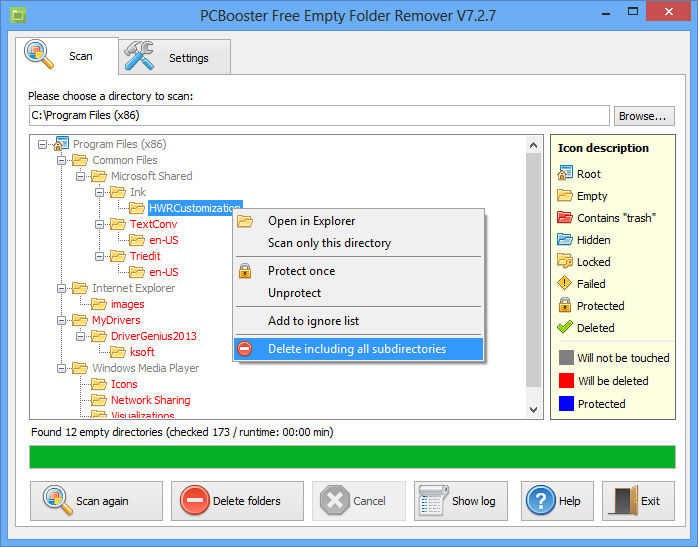The height and width of the screenshot is (547, 698).
Task: Collapse the Internet Explorer node
Action: (x=61, y=288)
